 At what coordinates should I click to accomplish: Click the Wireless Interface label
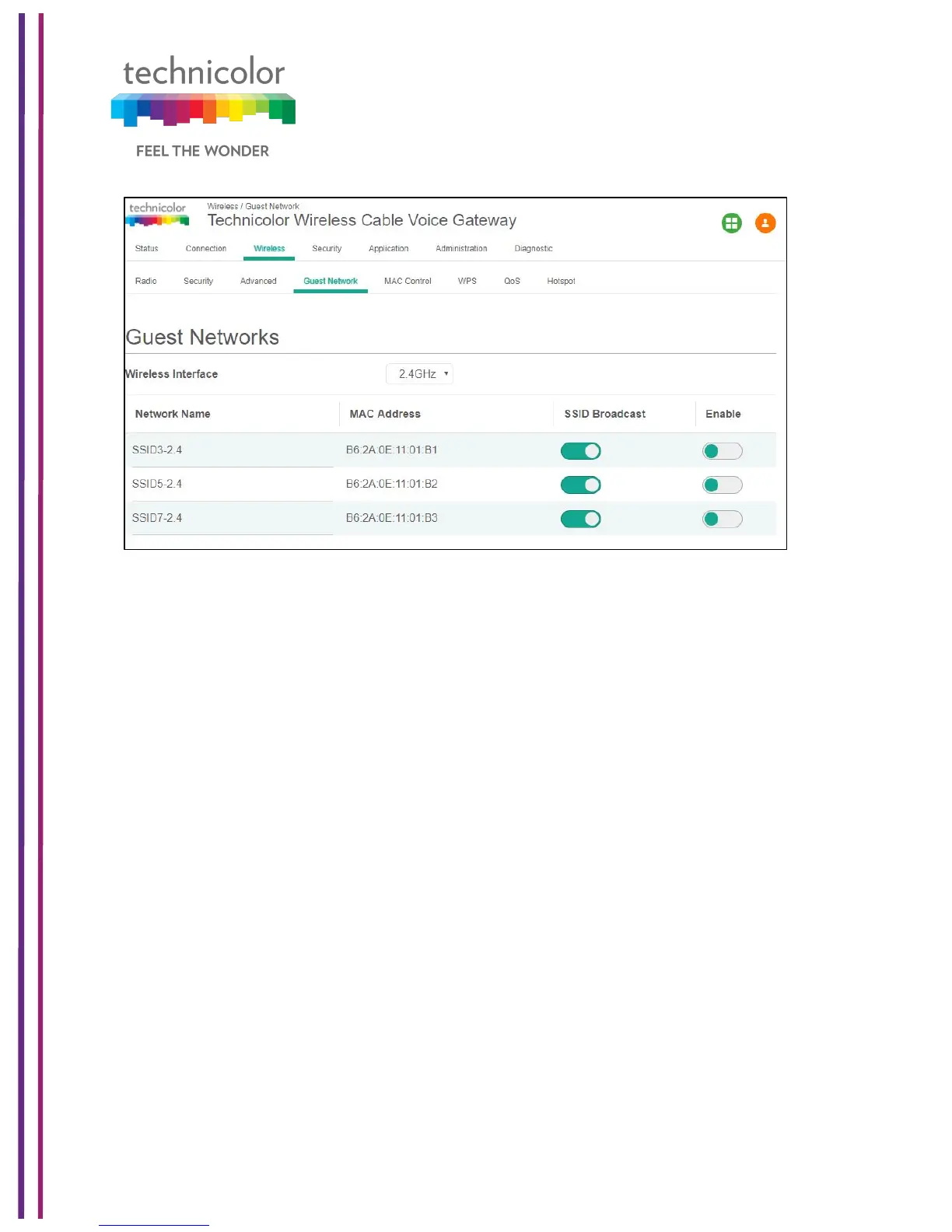click(x=172, y=374)
